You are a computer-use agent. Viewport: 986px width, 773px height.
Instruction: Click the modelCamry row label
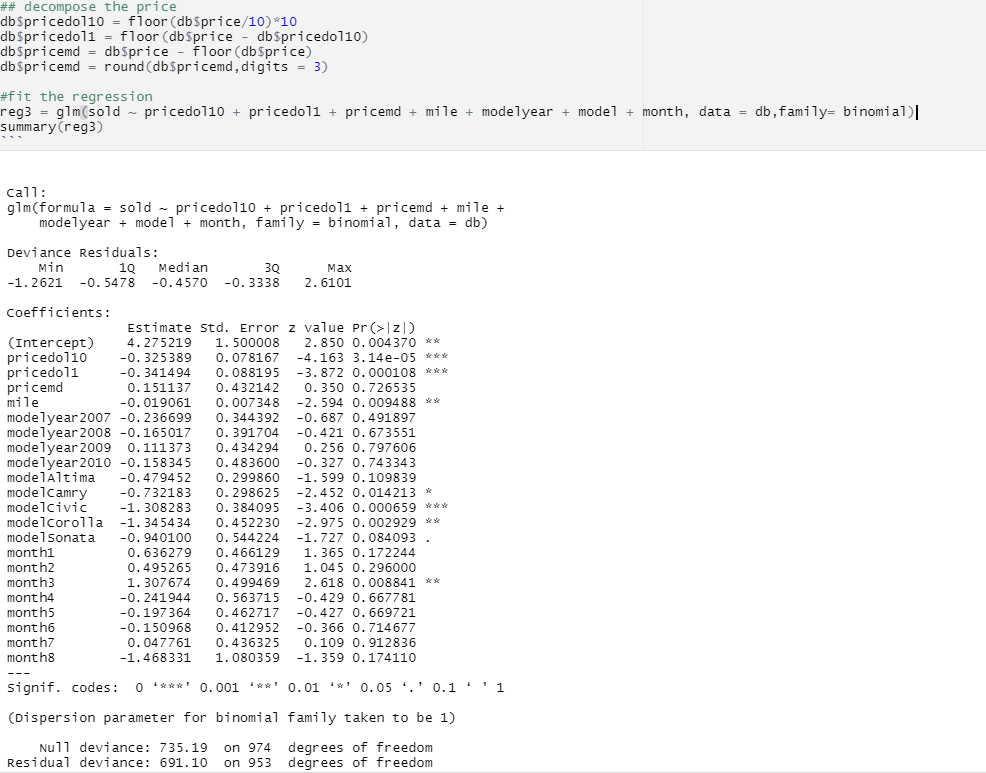click(x=47, y=493)
